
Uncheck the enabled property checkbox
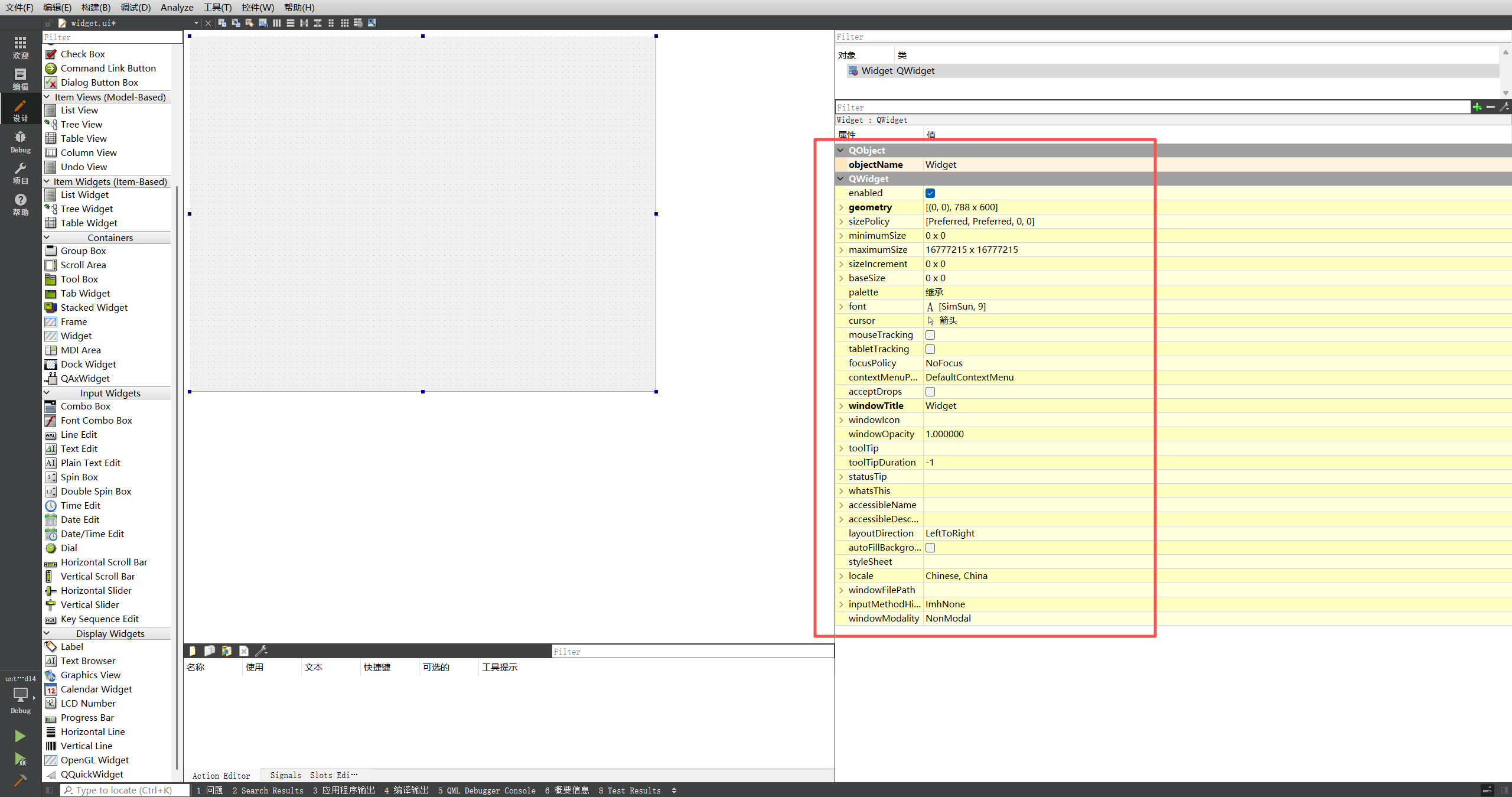[x=930, y=193]
